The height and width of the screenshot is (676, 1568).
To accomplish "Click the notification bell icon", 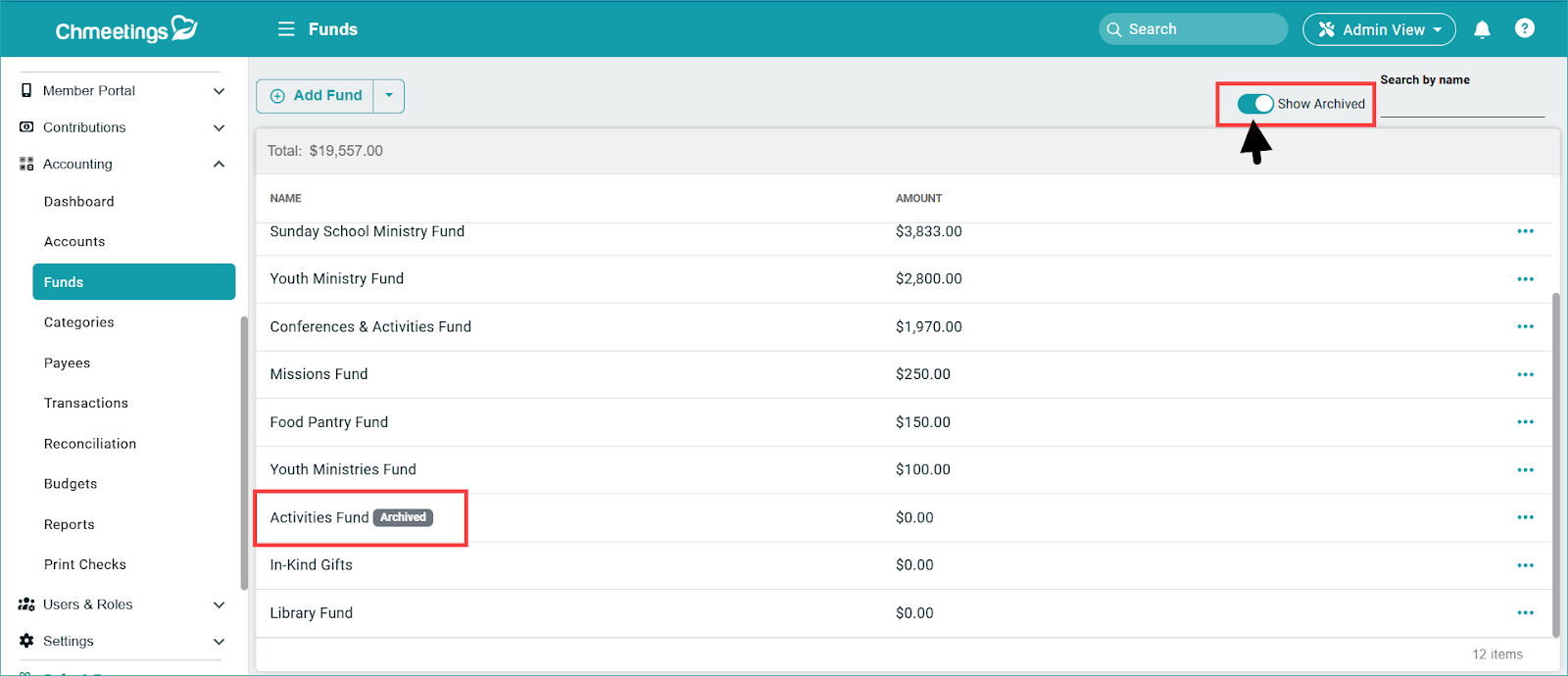I will tap(1482, 29).
